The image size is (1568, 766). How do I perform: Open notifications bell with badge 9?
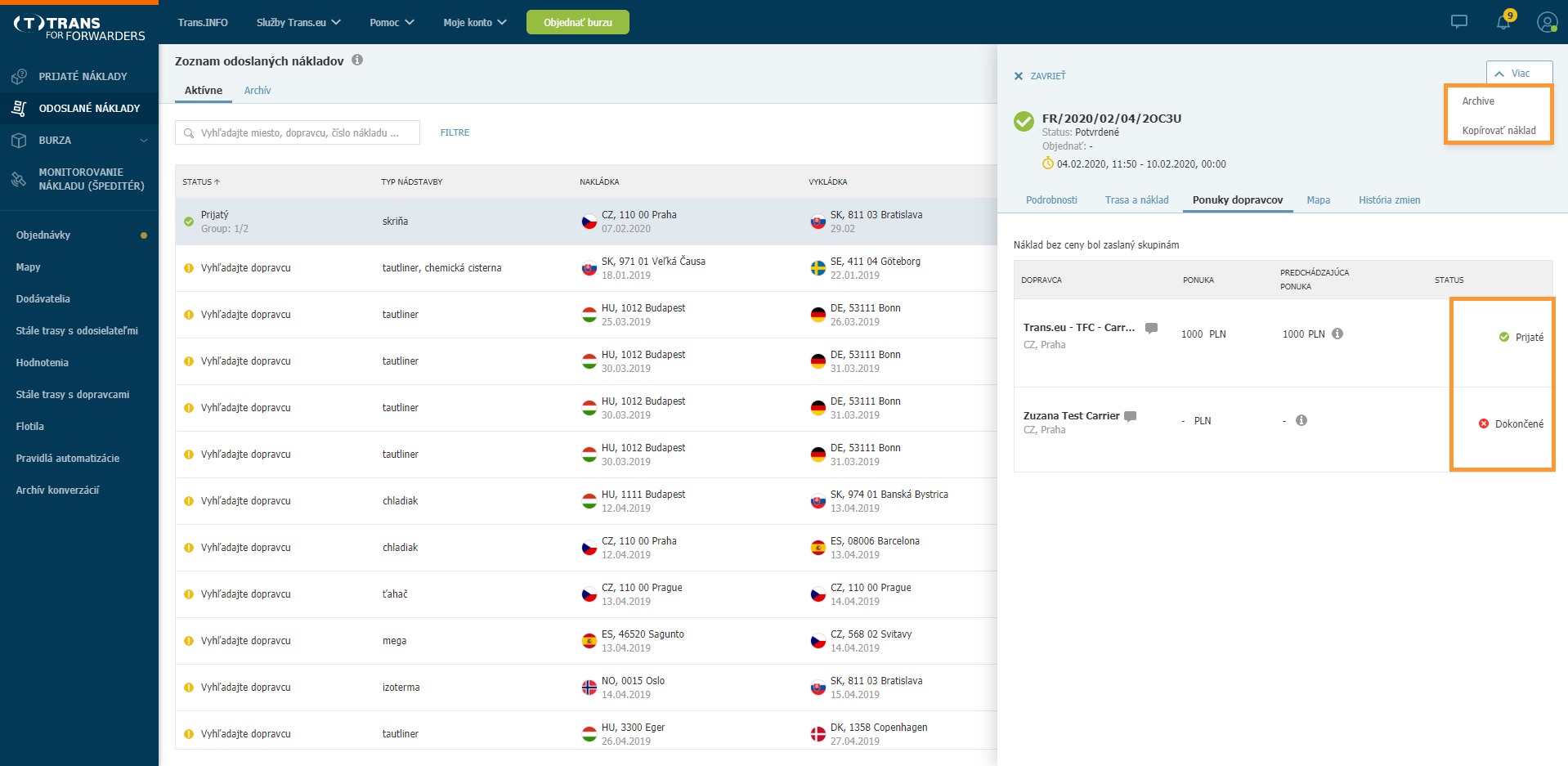1504,20
